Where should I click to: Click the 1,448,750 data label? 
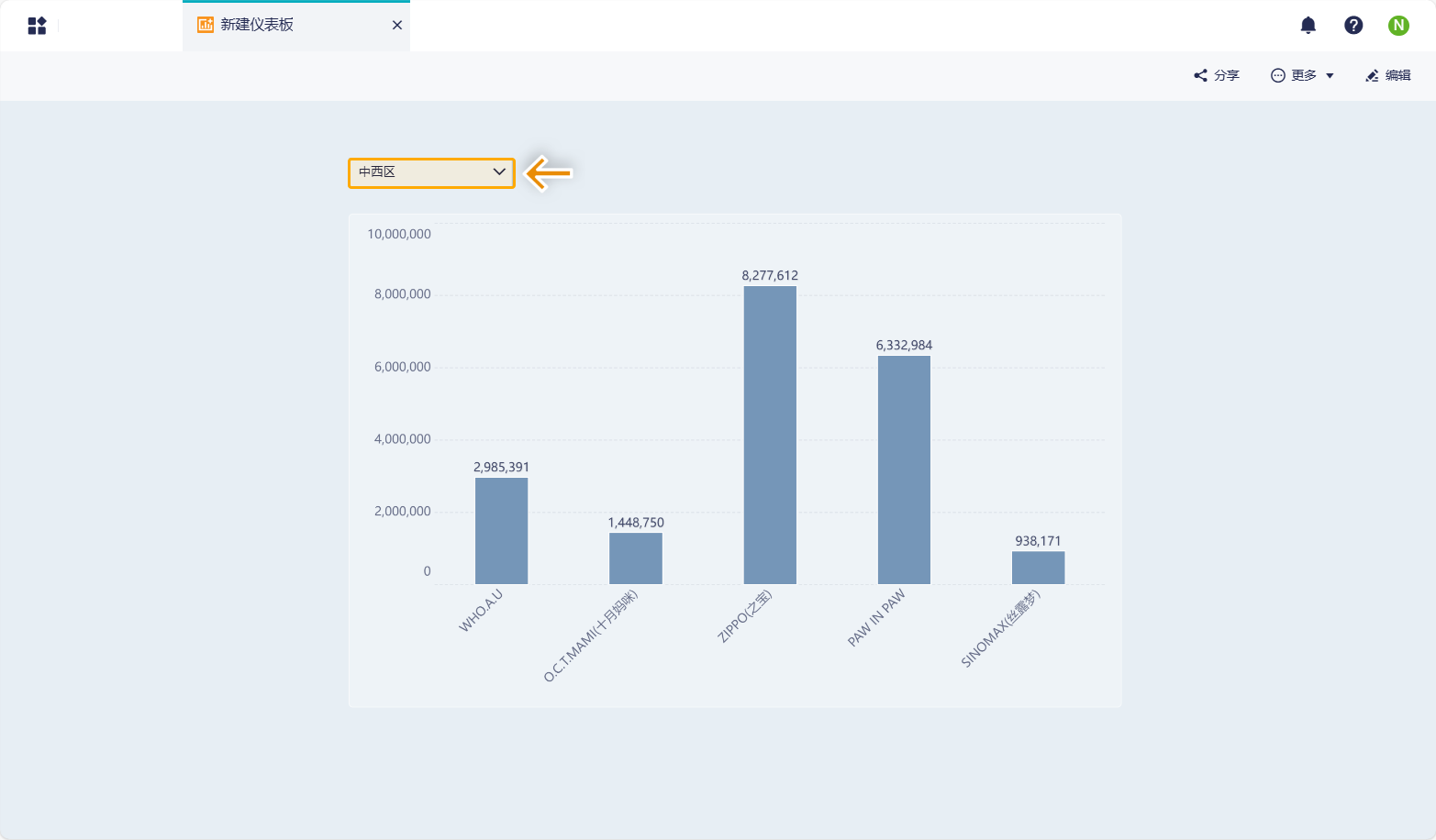(x=636, y=523)
